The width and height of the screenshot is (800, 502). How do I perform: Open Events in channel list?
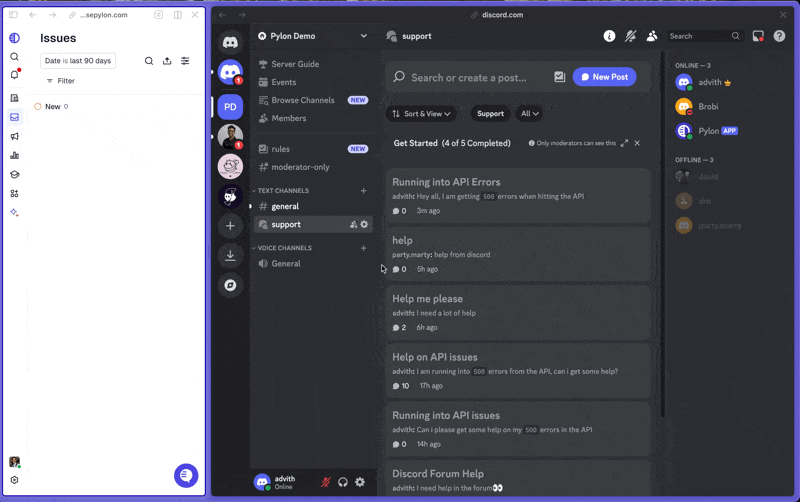pyautogui.click(x=313, y=82)
